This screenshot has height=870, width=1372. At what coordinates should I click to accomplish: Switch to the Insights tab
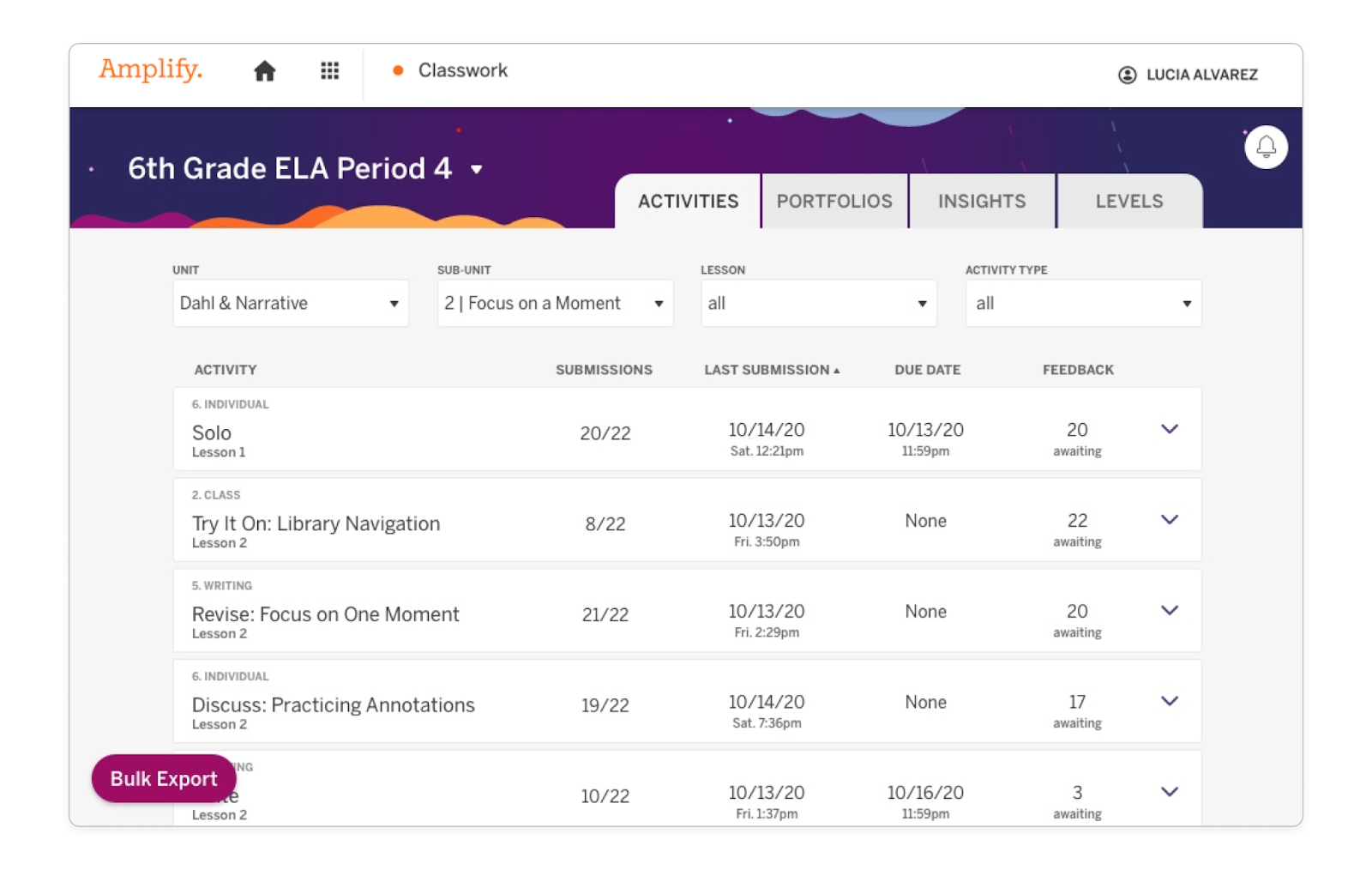(x=981, y=201)
